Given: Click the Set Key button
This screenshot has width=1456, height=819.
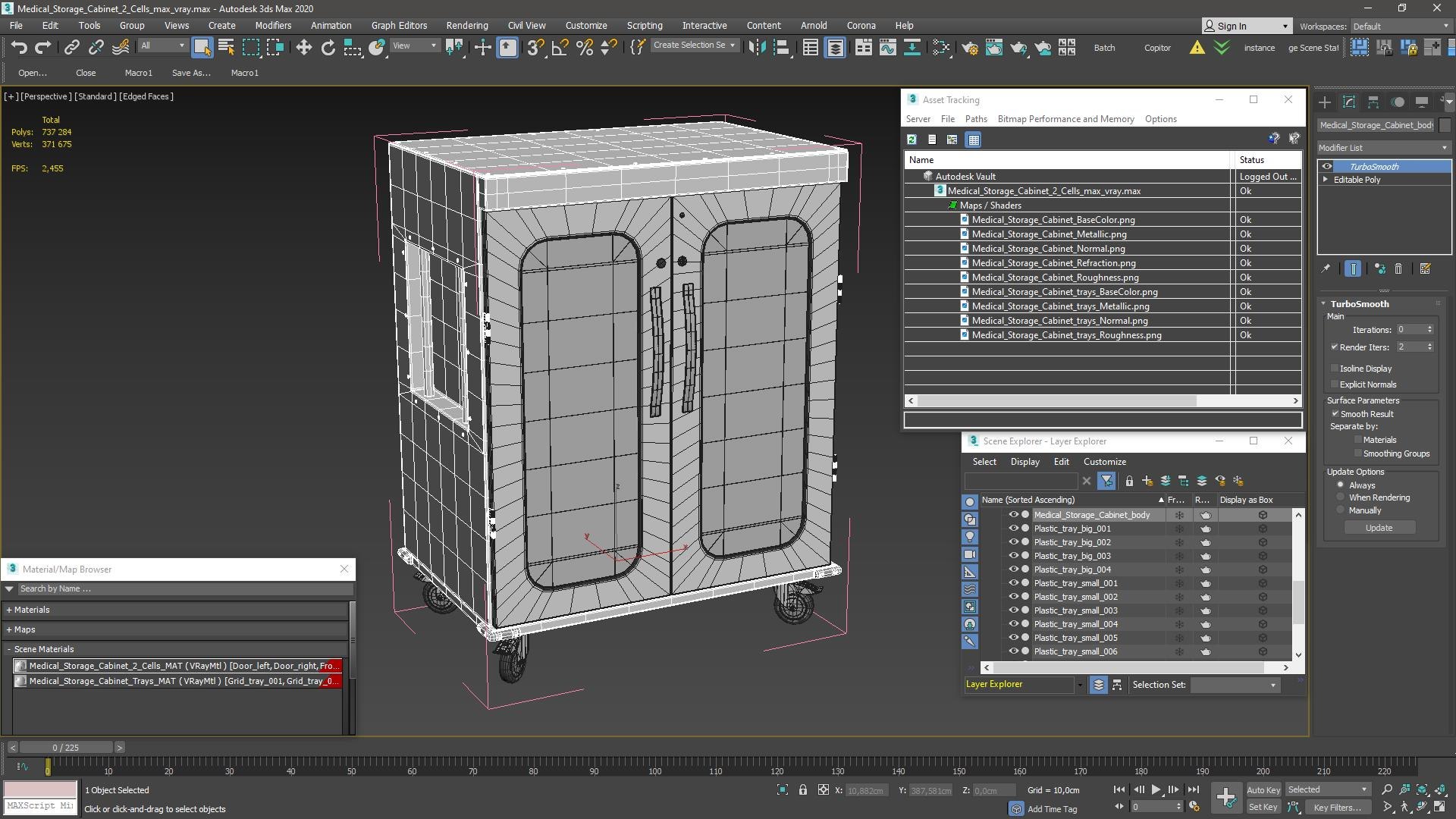Looking at the screenshot, I should (x=1263, y=808).
